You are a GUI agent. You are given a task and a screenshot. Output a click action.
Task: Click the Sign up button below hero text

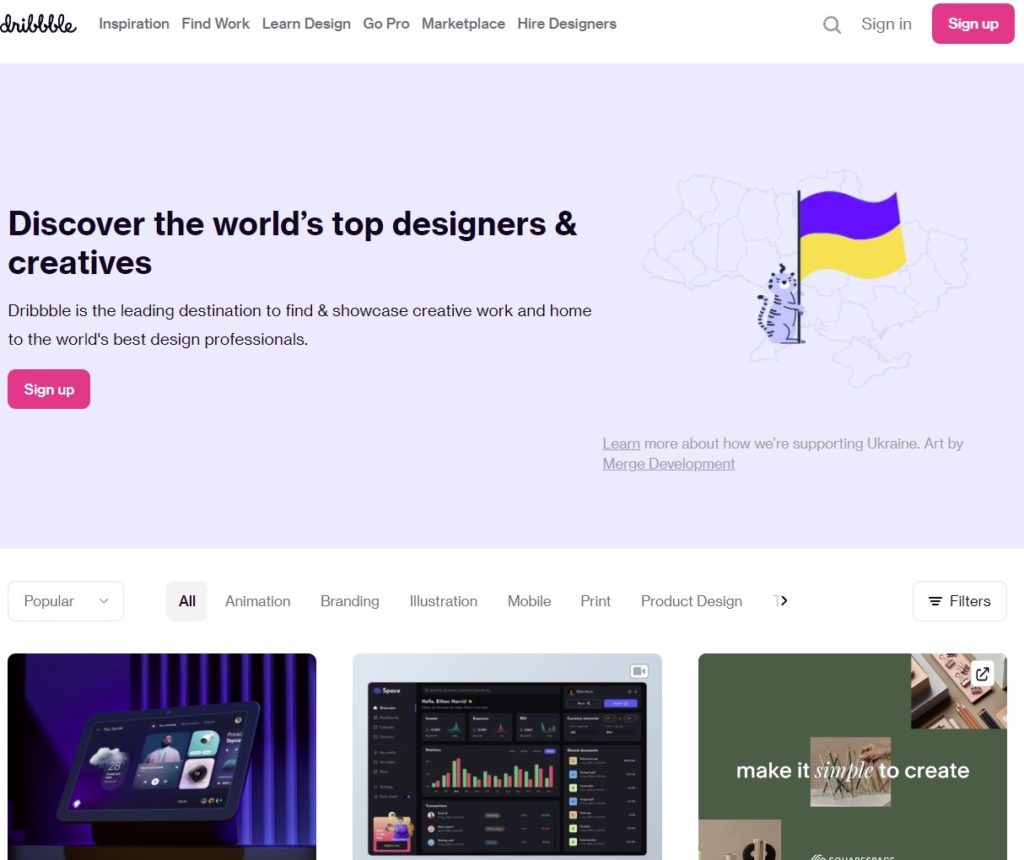[49, 389]
